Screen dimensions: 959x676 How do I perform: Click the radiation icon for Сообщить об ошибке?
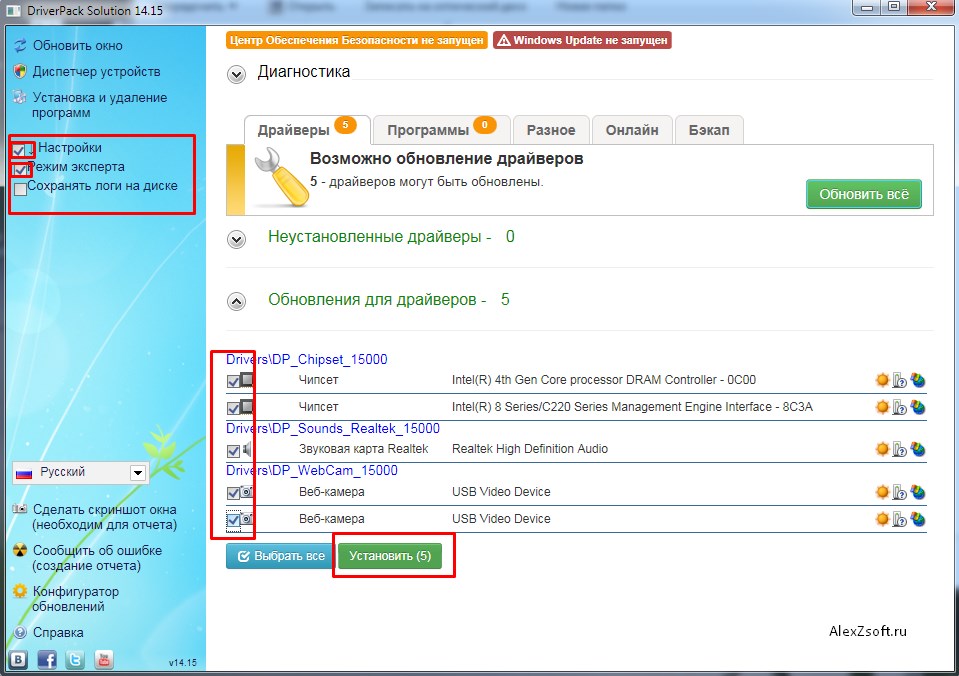point(20,550)
